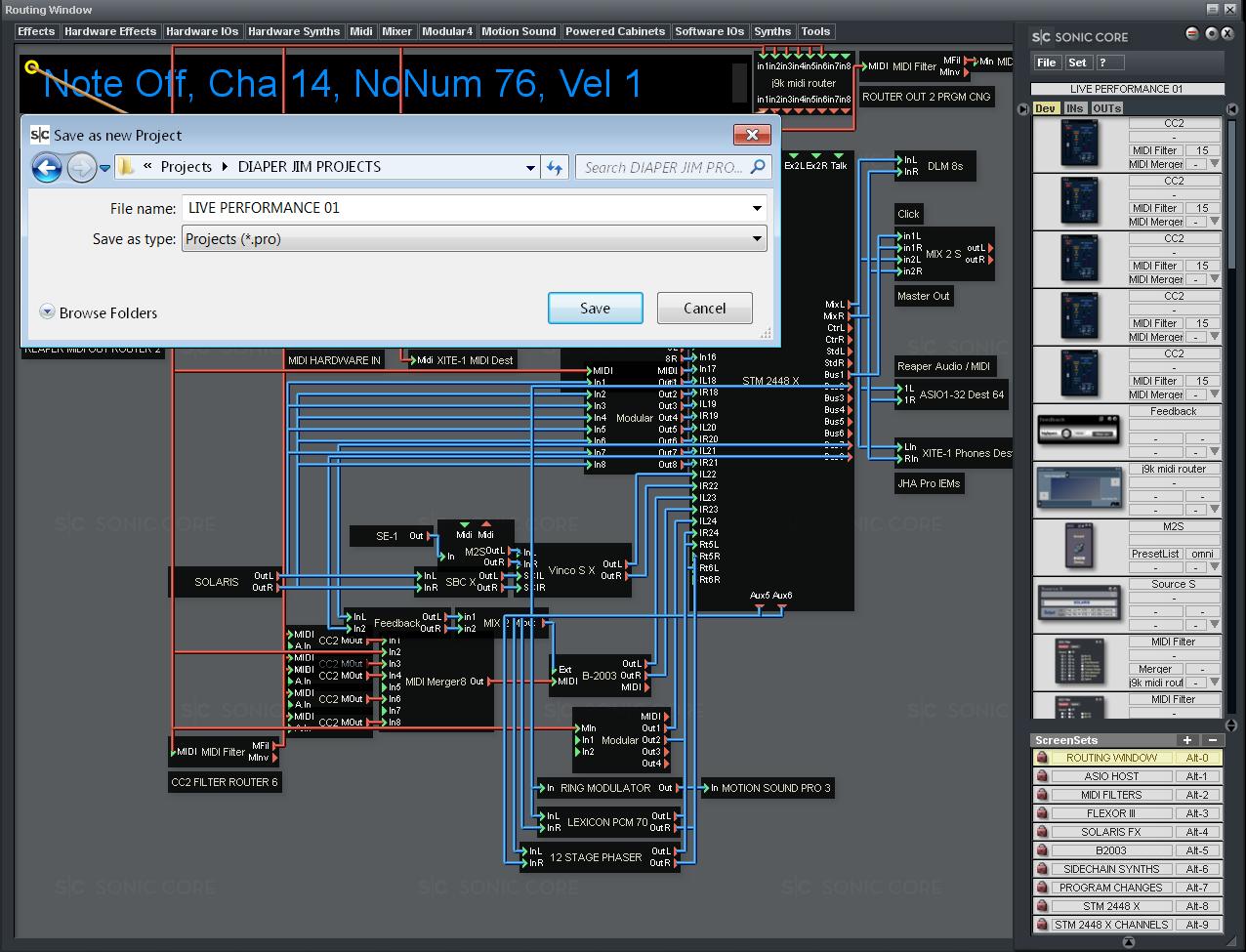This screenshot has width=1246, height=952.
Task: Click the lock icon beside ASIO HOST
Action: point(1042,776)
